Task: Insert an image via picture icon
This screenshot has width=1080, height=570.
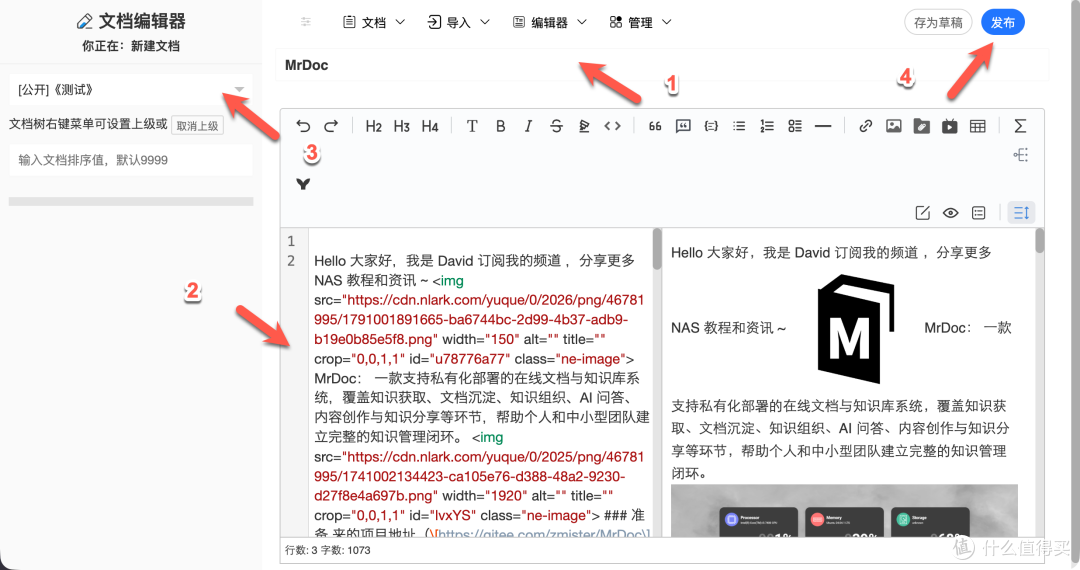Action: point(893,126)
